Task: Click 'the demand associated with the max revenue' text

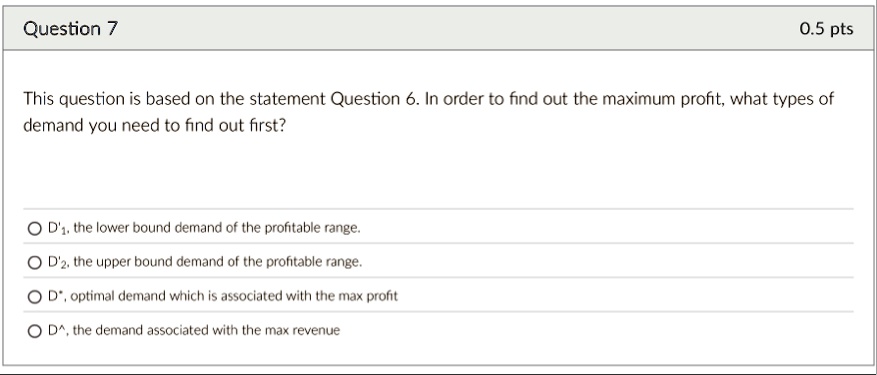Action: click(206, 330)
